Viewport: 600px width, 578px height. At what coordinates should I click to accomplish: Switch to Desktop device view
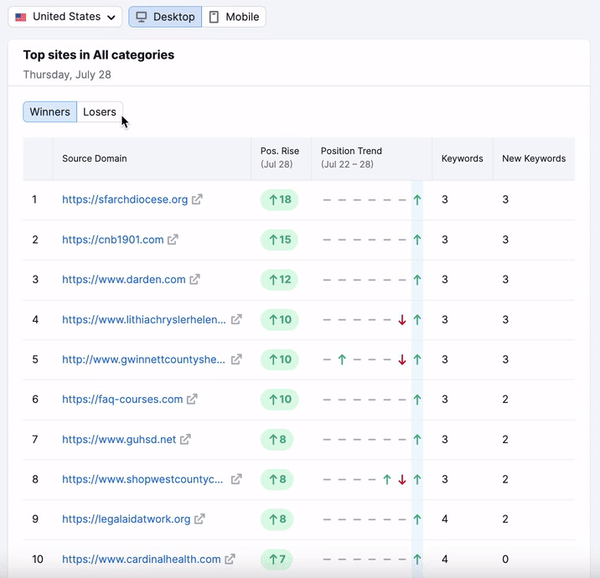point(165,17)
